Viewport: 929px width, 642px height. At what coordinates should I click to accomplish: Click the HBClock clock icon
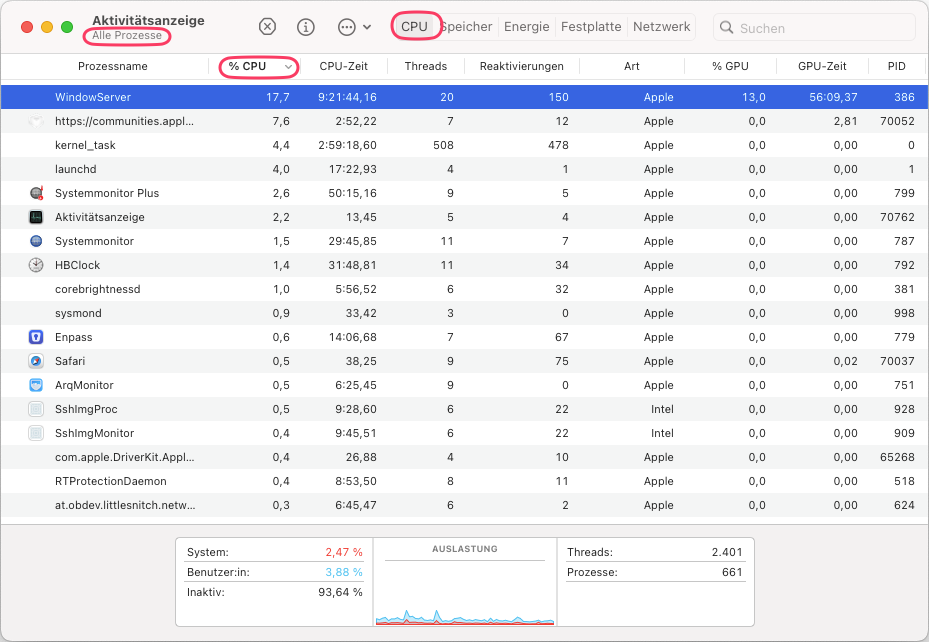click(x=36, y=265)
